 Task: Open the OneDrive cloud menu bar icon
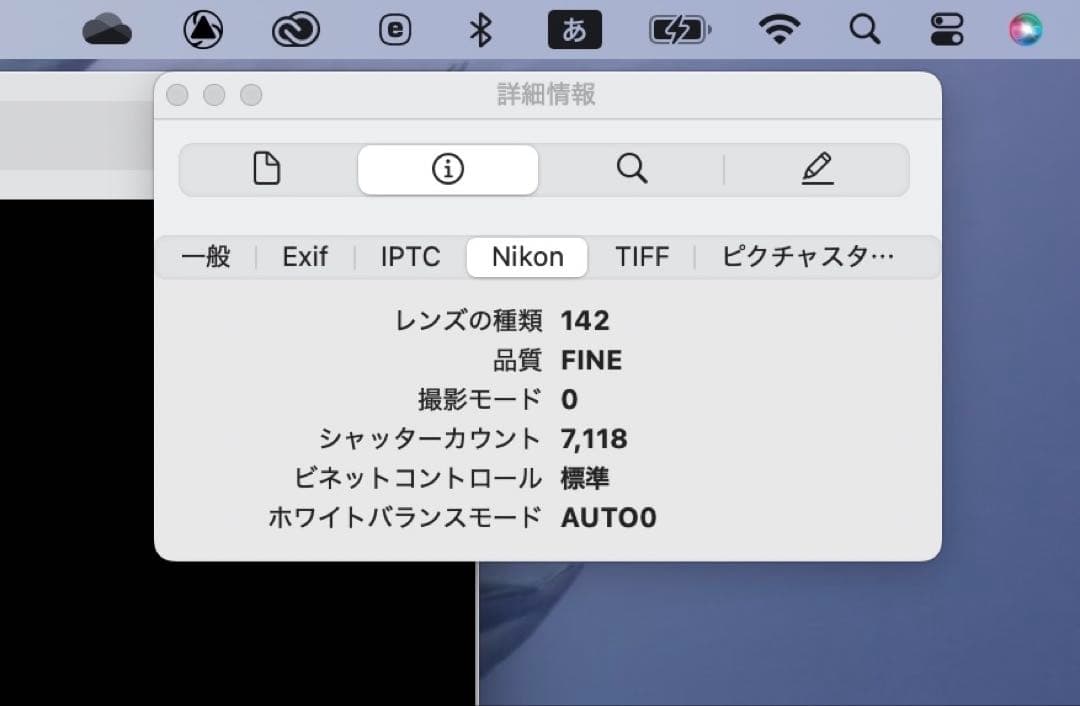pyautogui.click(x=108, y=29)
